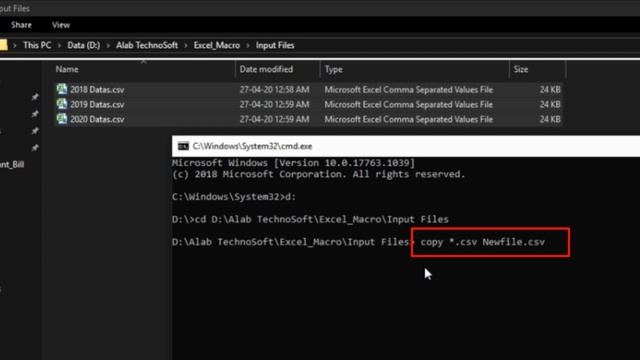Viewport: 640px width, 360px height.
Task: Click cmd.exe icon in console title bar
Action: [x=183, y=146]
